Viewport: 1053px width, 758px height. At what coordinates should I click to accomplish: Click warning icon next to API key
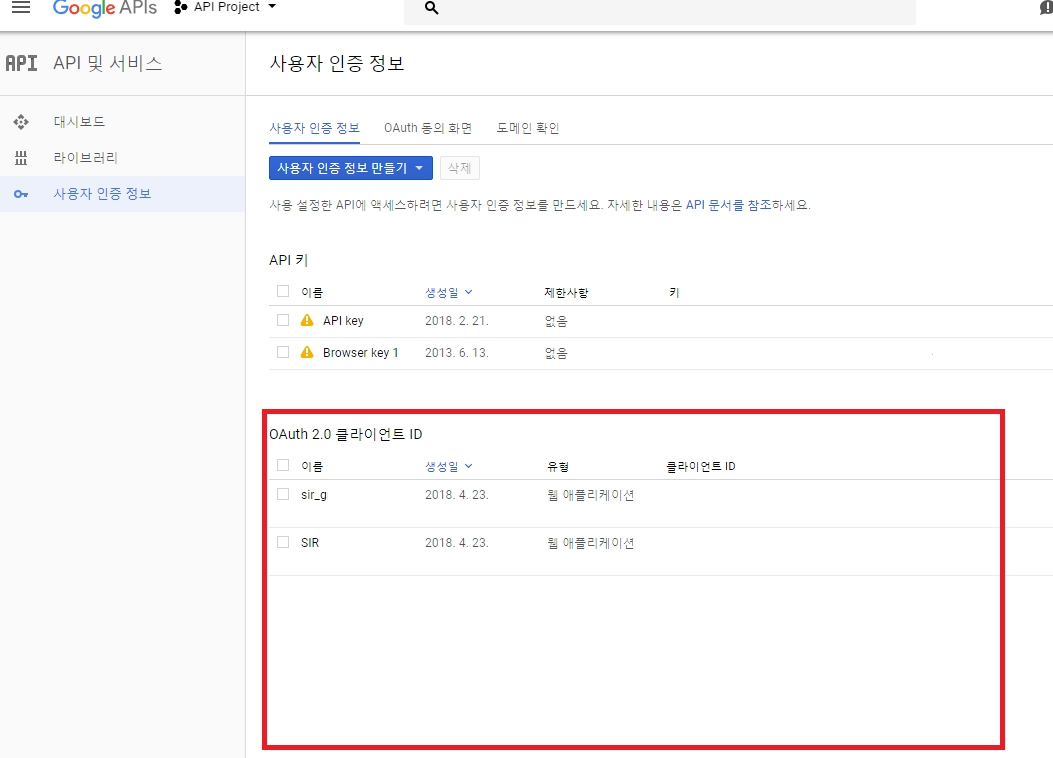pyautogui.click(x=308, y=321)
